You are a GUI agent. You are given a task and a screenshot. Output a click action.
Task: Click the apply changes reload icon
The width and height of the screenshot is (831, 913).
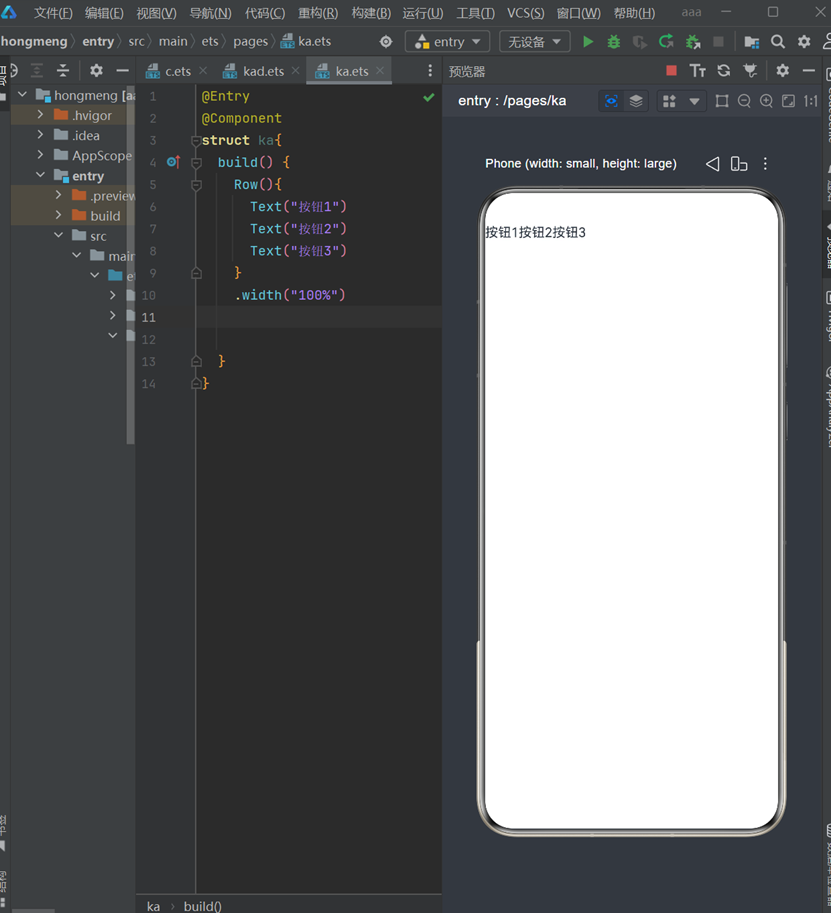tap(666, 41)
